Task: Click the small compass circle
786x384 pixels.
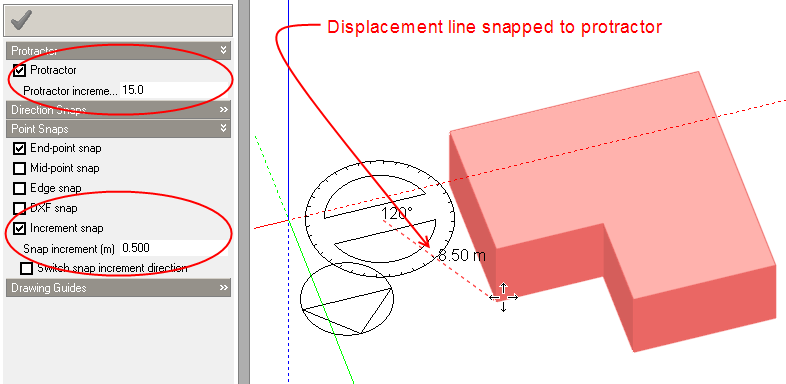Action: coord(347,298)
